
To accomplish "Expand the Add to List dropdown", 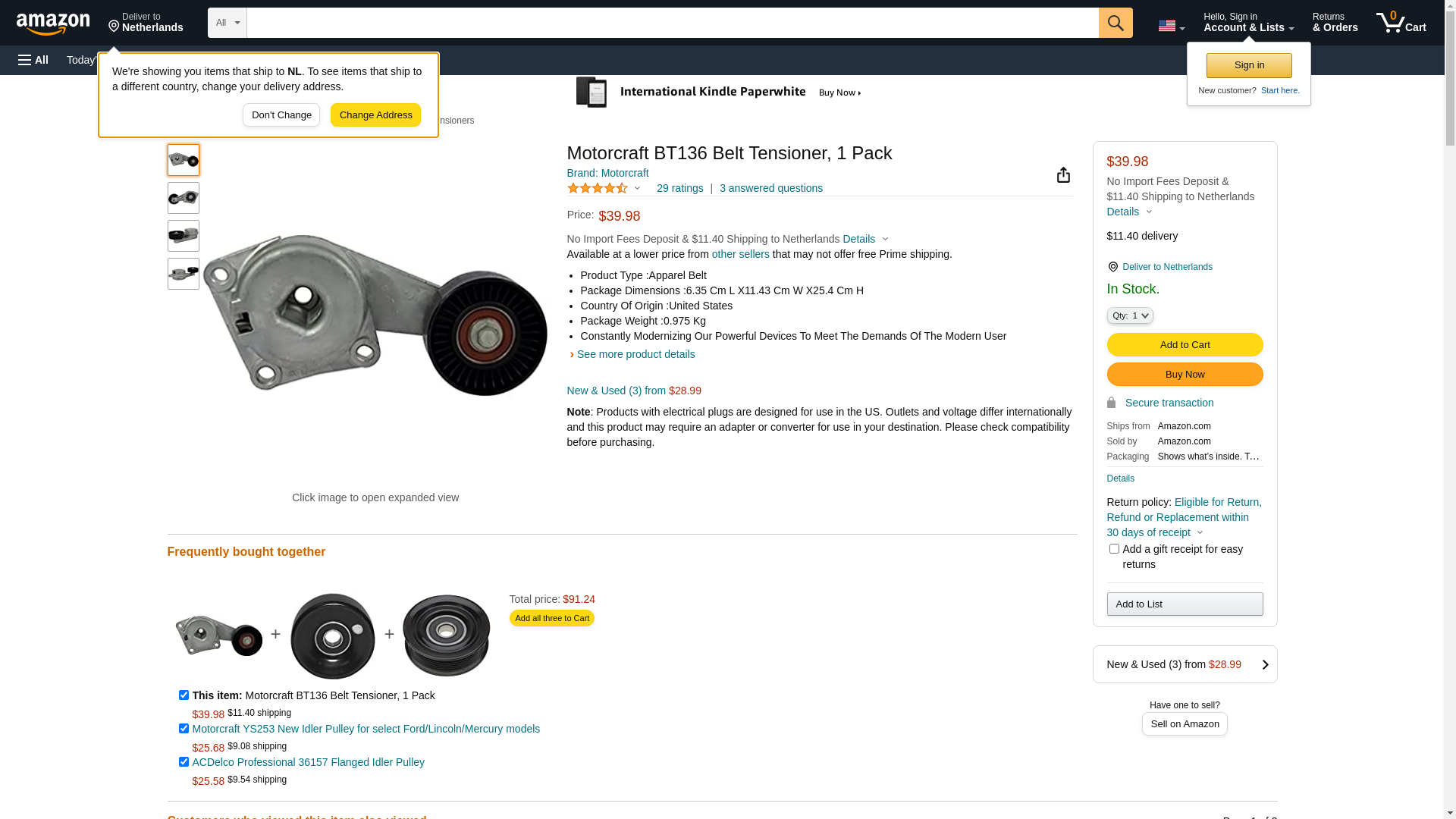I will click(1184, 604).
